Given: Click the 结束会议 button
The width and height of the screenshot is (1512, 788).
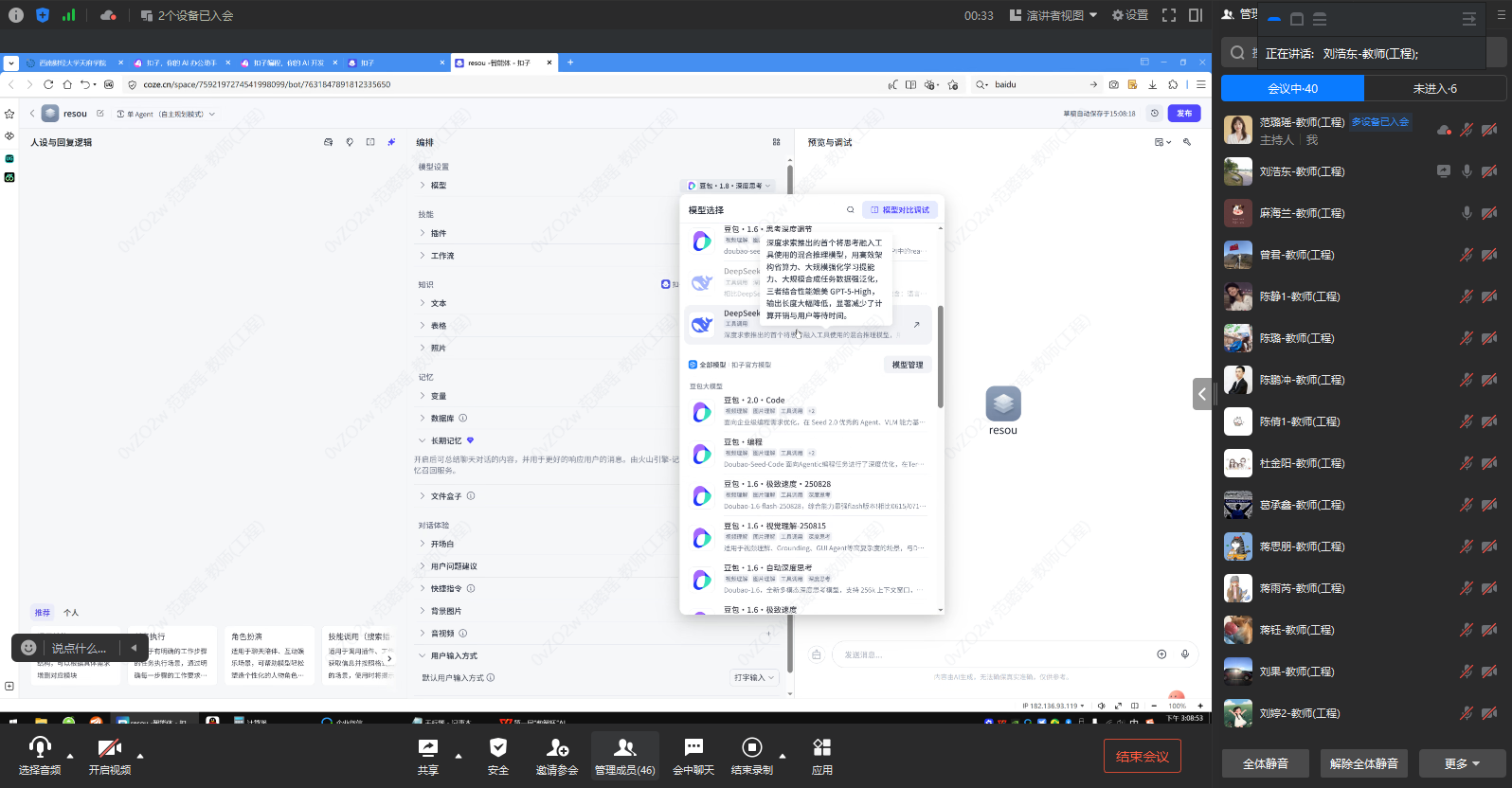Looking at the screenshot, I should click(x=1143, y=756).
